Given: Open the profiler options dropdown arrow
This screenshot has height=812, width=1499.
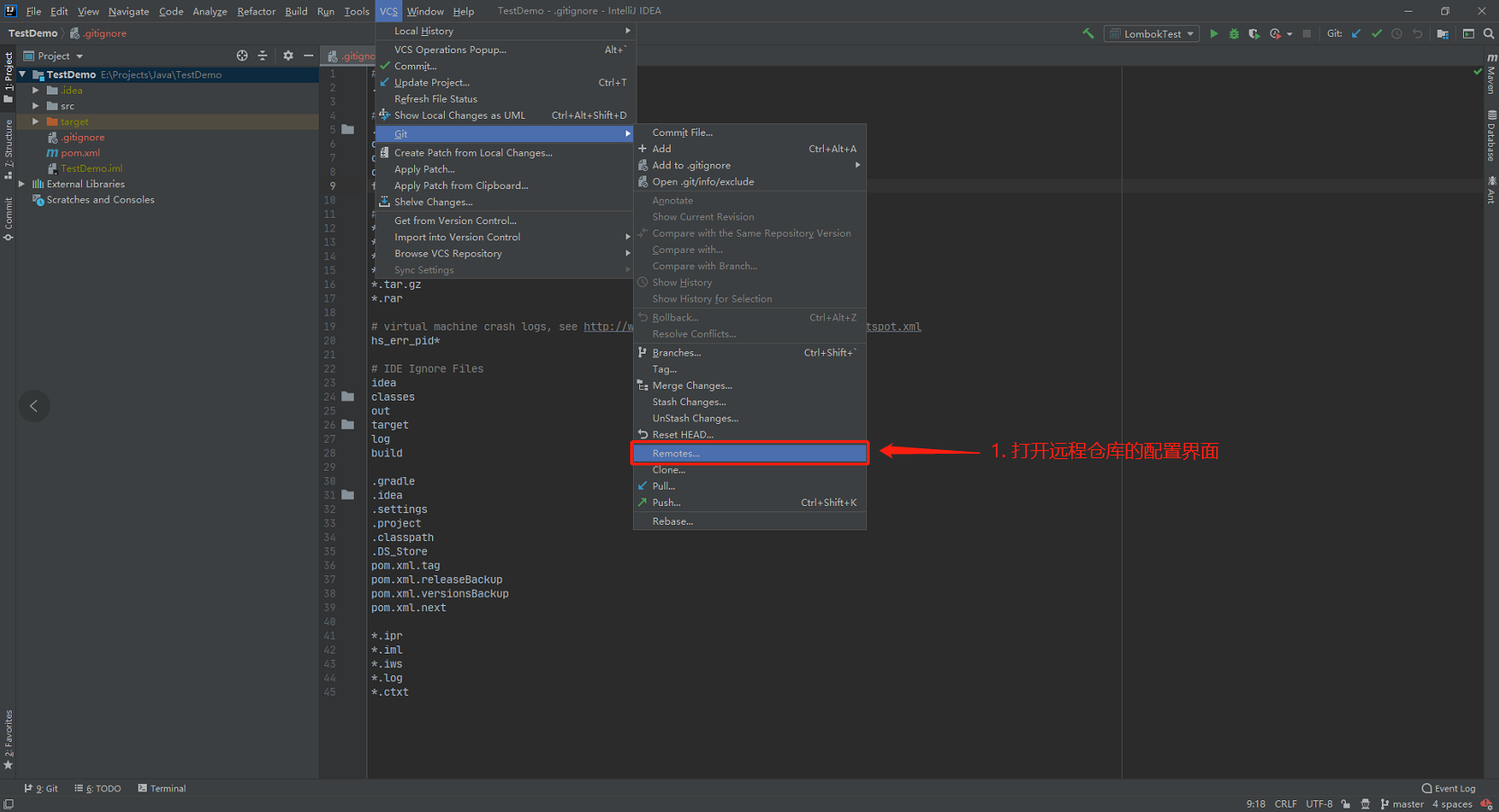Looking at the screenshot, I should [x=1289, y=34].
